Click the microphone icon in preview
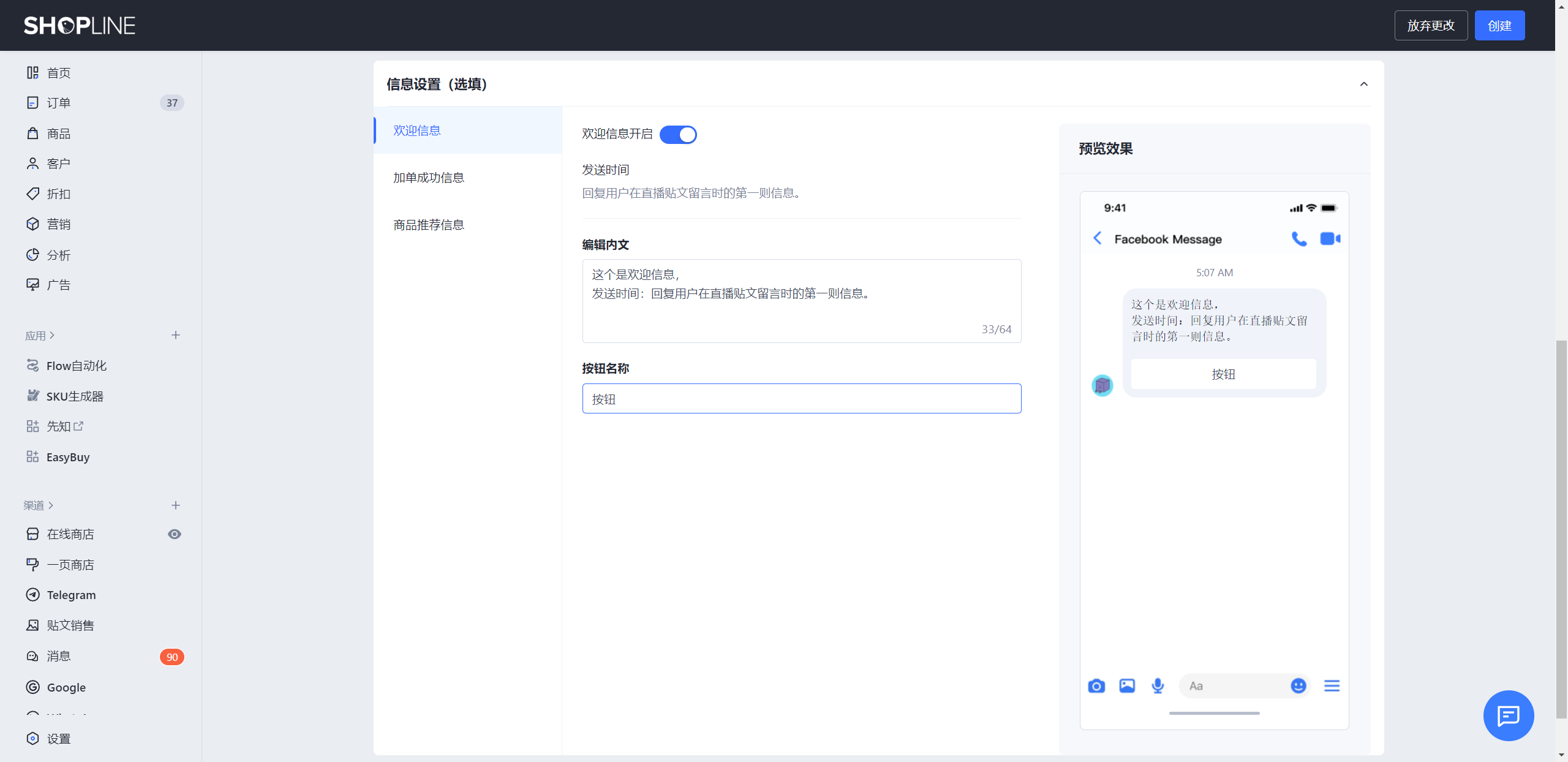1568x762 pixels. click(1158, 686)
